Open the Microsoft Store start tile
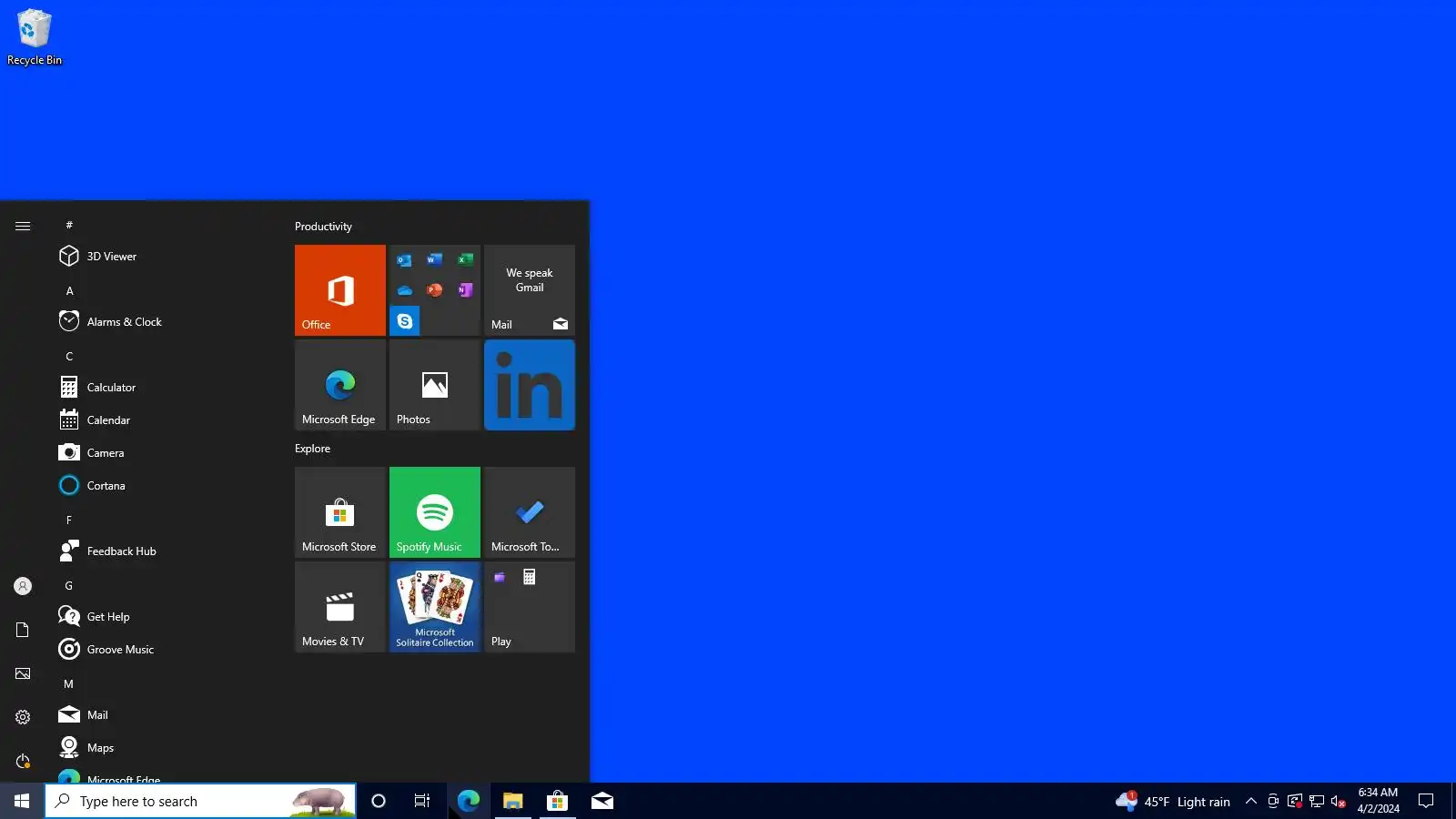This screenshot has height=819, width=1456. pyautogui.click(x=340, y=512)
